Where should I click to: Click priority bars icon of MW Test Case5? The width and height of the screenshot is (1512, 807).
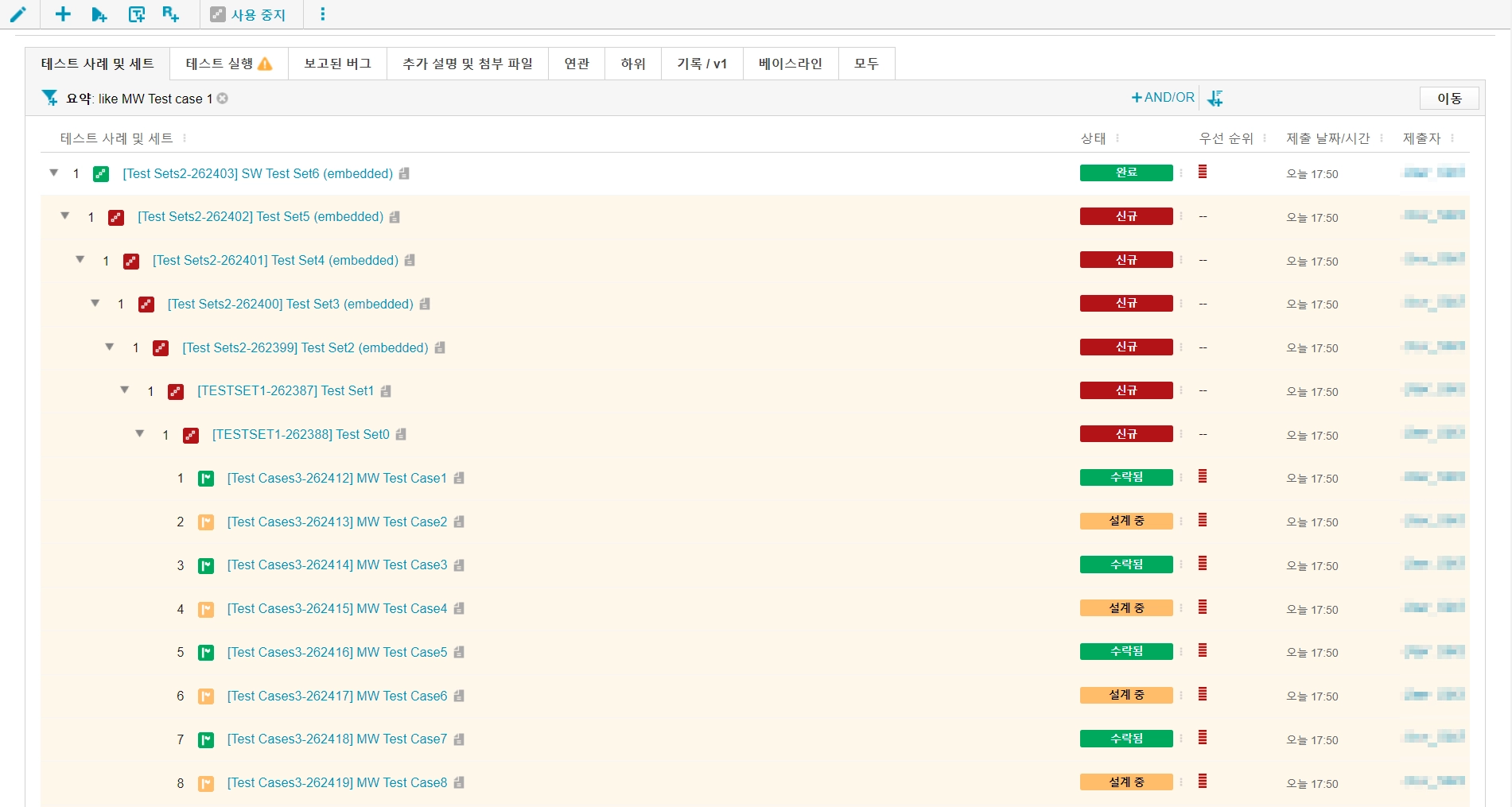click(1203, 650)
